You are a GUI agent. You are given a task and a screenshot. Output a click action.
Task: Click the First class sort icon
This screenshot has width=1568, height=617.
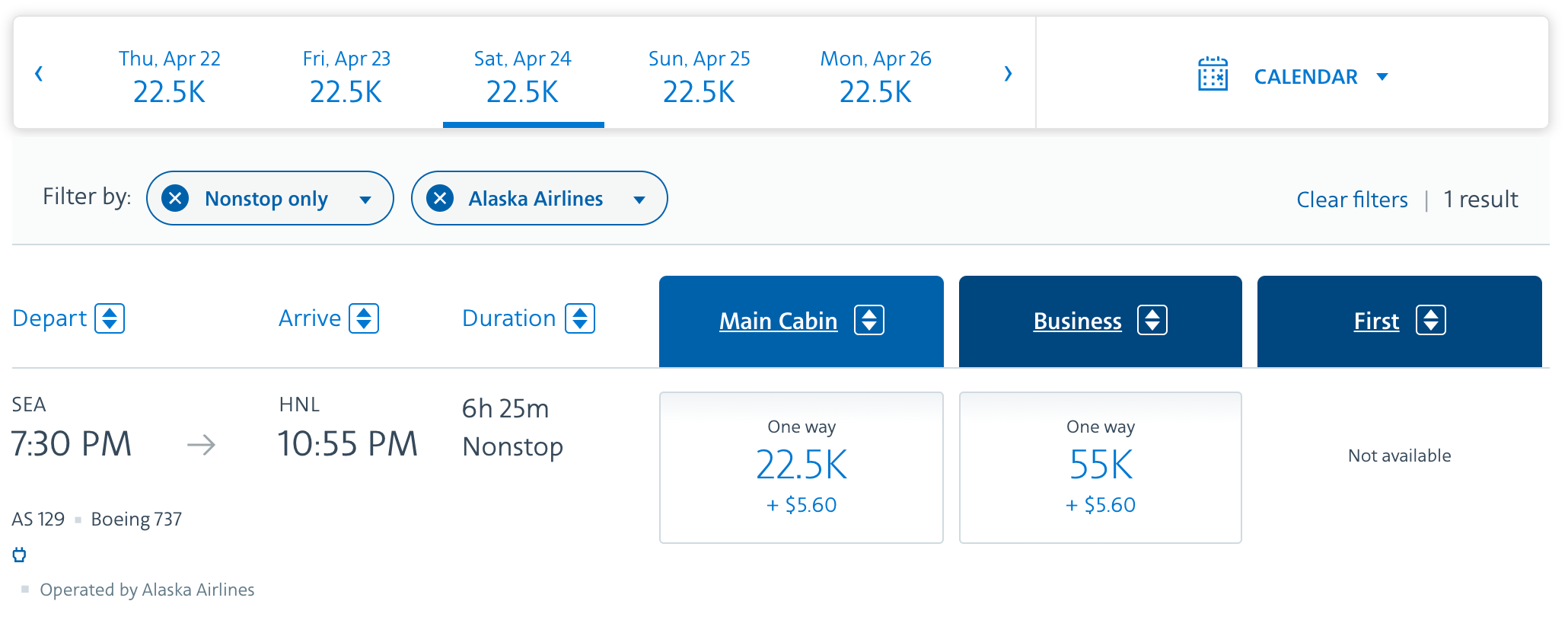click(x=1431, y=320)
